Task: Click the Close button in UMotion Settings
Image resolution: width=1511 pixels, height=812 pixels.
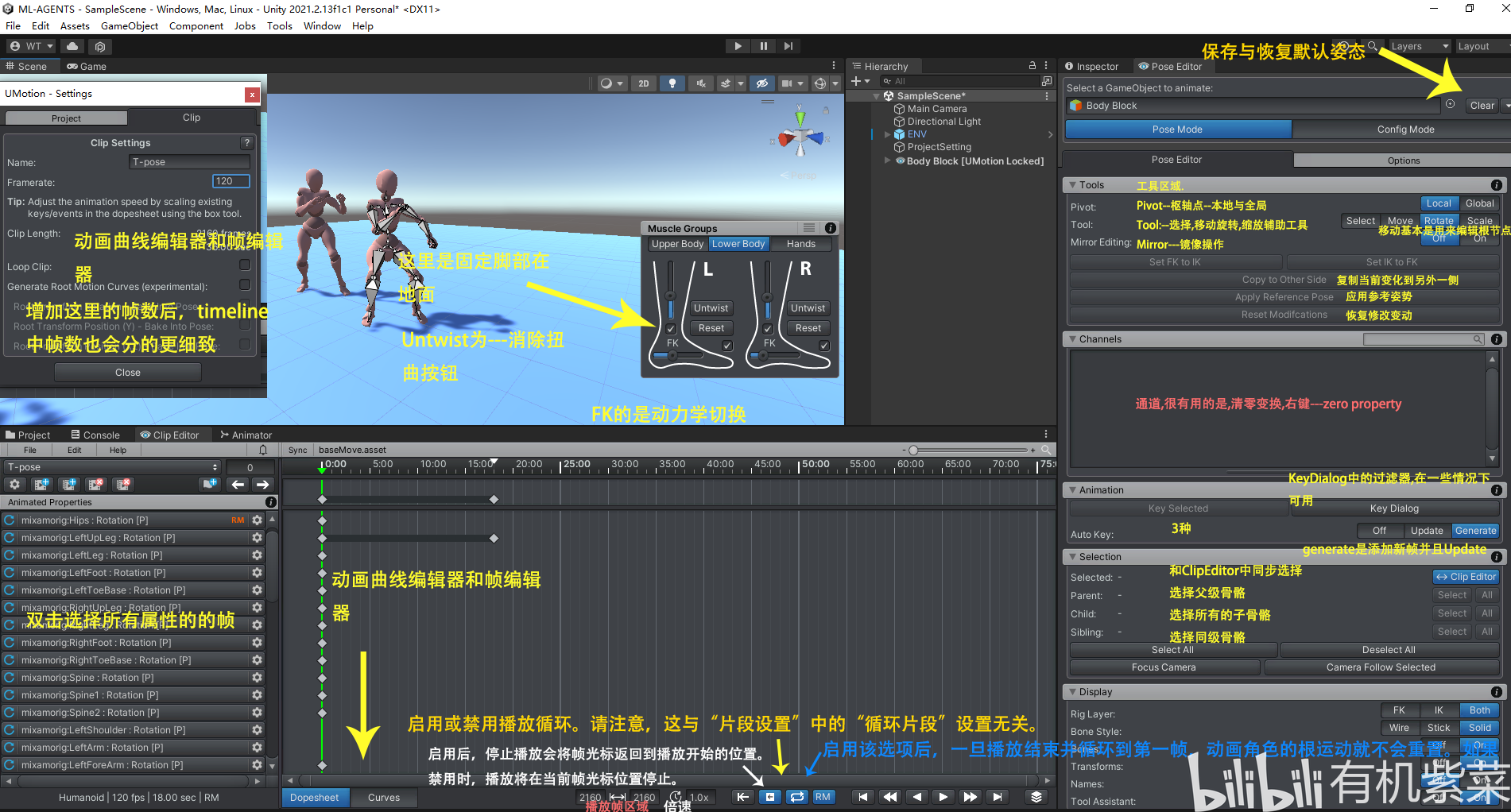Action: pos(127,372)
